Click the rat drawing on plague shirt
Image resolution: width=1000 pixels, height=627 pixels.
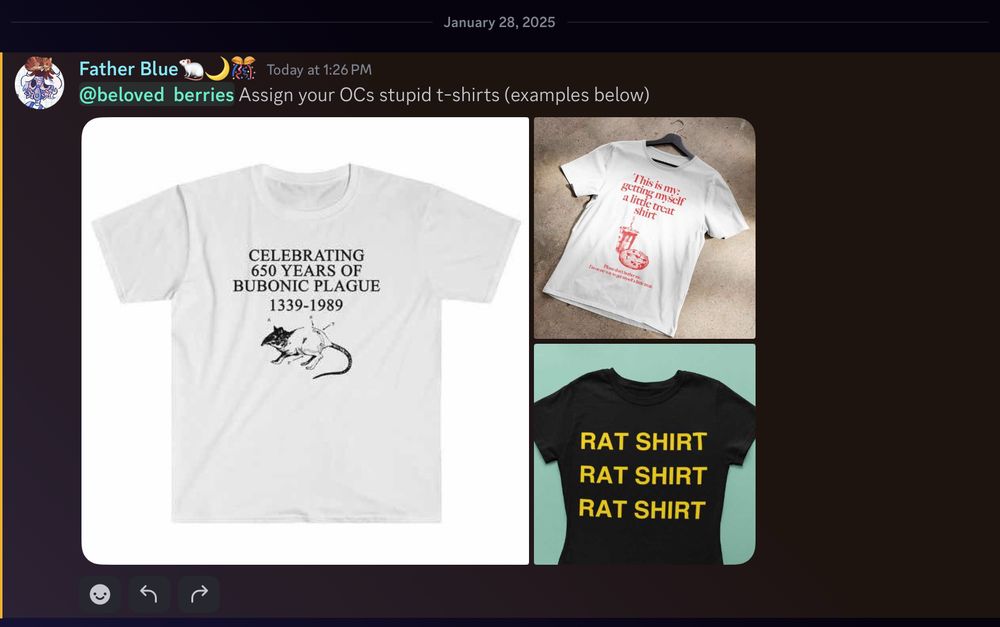click(x=306, y=350)
